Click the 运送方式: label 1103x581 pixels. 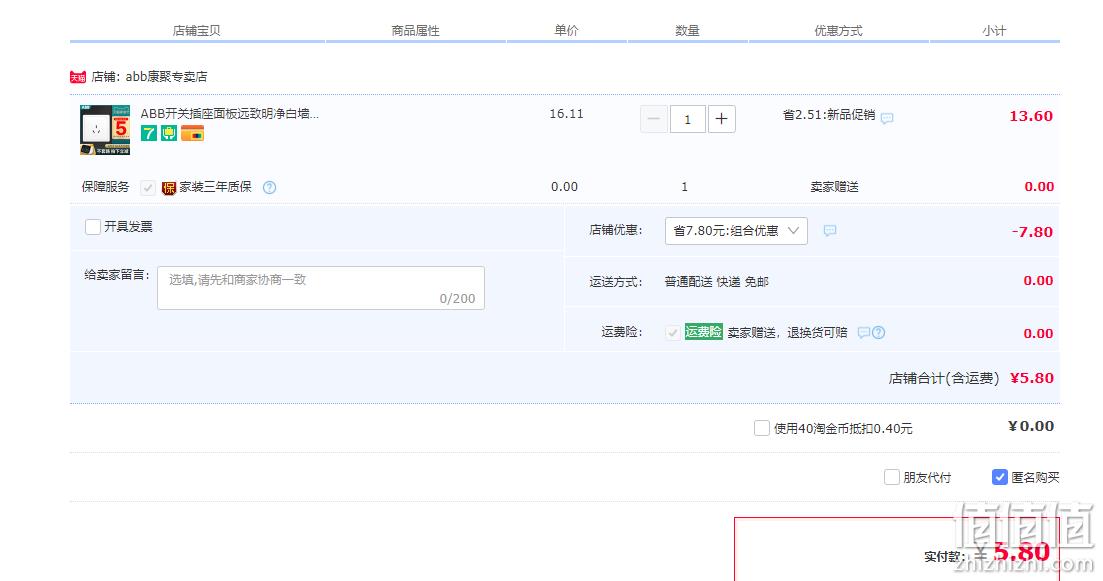coord(616,282)
